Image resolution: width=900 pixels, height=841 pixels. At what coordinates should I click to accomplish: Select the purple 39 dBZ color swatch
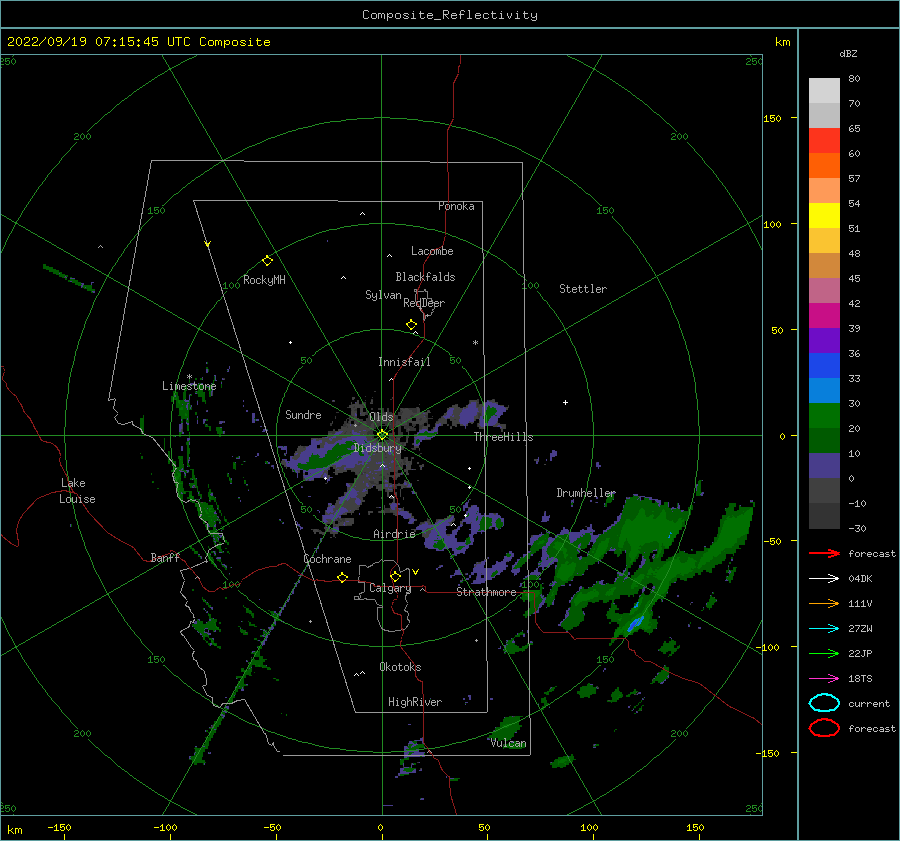click(x=824, y=341)
